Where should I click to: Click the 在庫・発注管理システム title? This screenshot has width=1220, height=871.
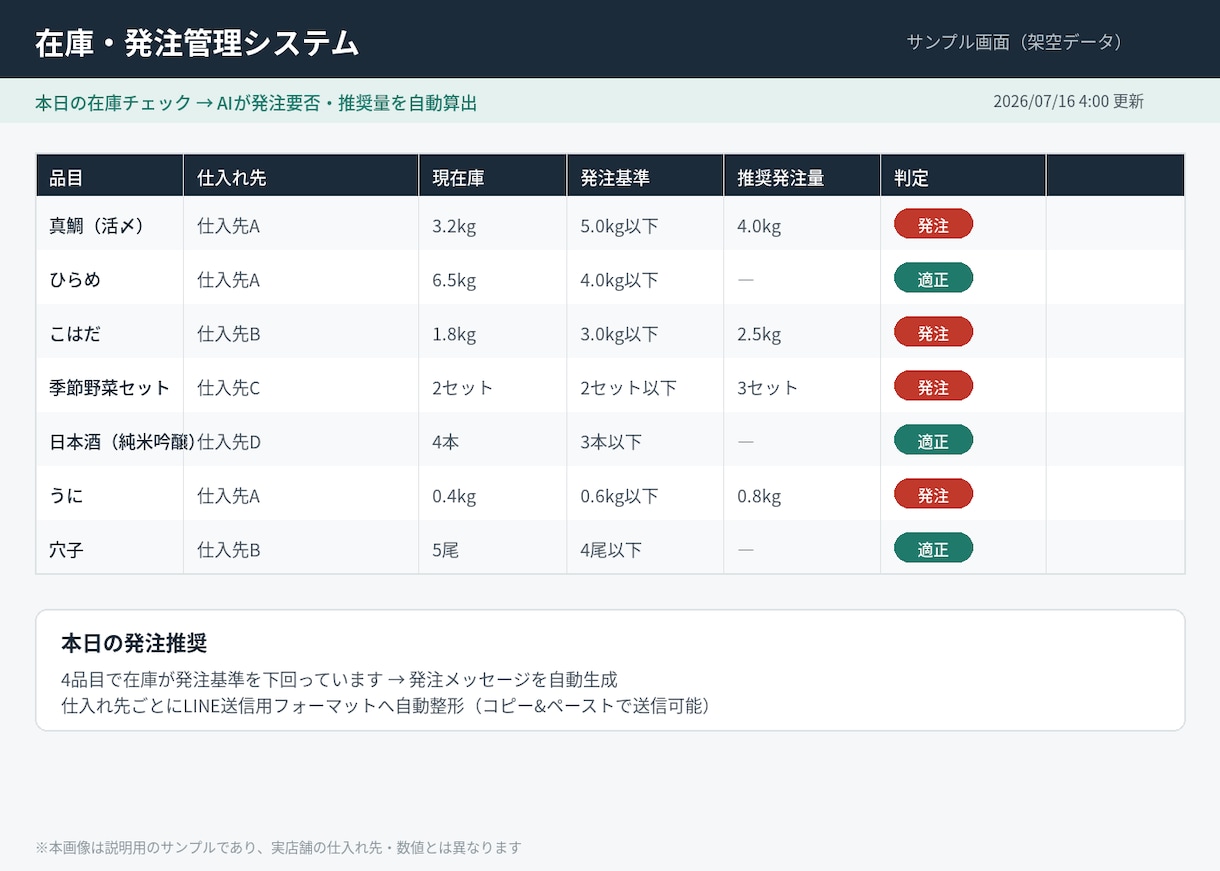[x=197, y=43]
